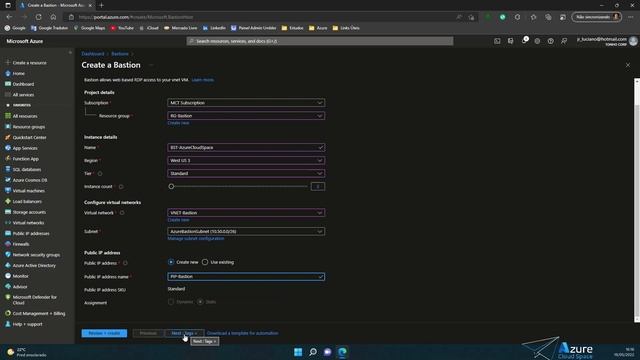640x360 pixels.
Task: Open Storage accounts in sidebar
Action: tap(29, 212)
